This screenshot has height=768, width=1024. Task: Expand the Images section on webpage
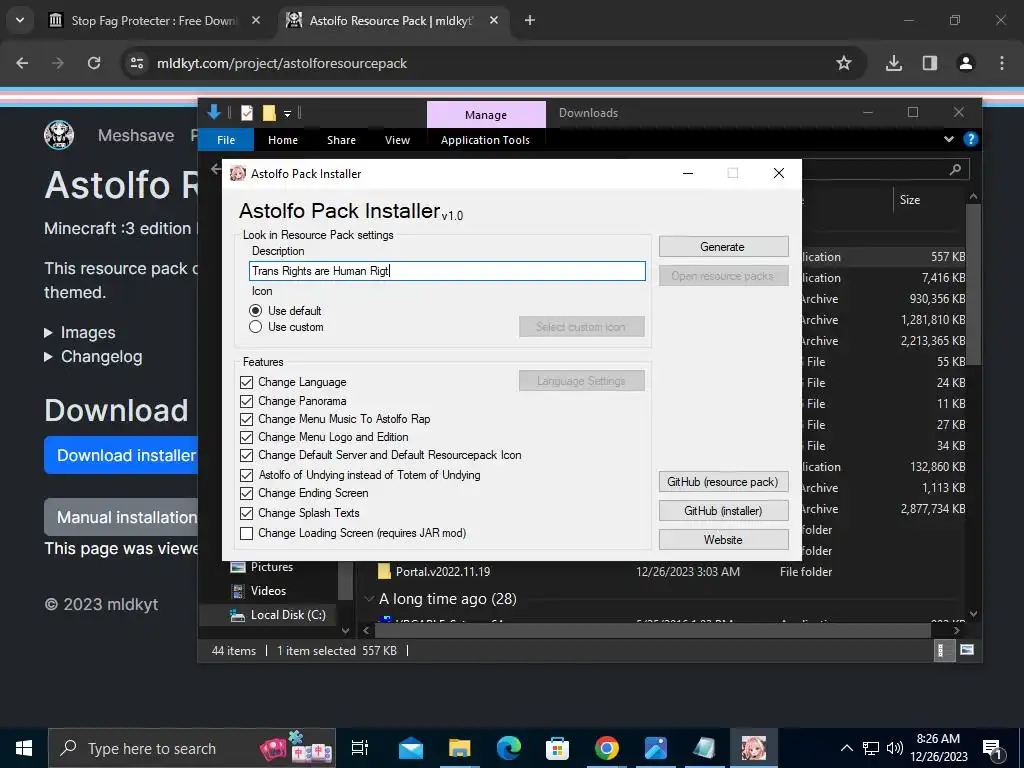(x=80, y=332)
